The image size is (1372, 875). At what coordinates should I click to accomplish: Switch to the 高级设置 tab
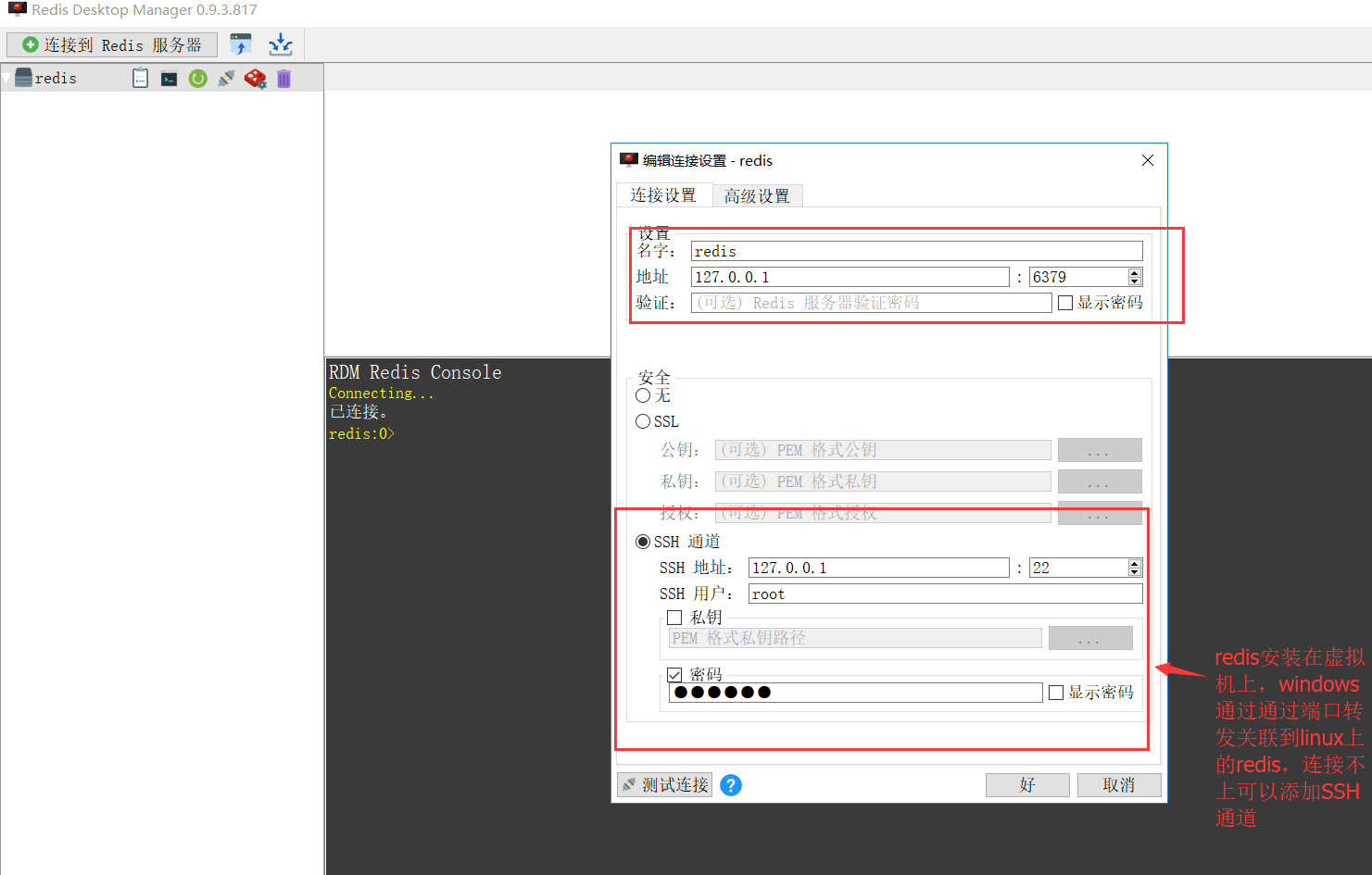click(757, 196)
